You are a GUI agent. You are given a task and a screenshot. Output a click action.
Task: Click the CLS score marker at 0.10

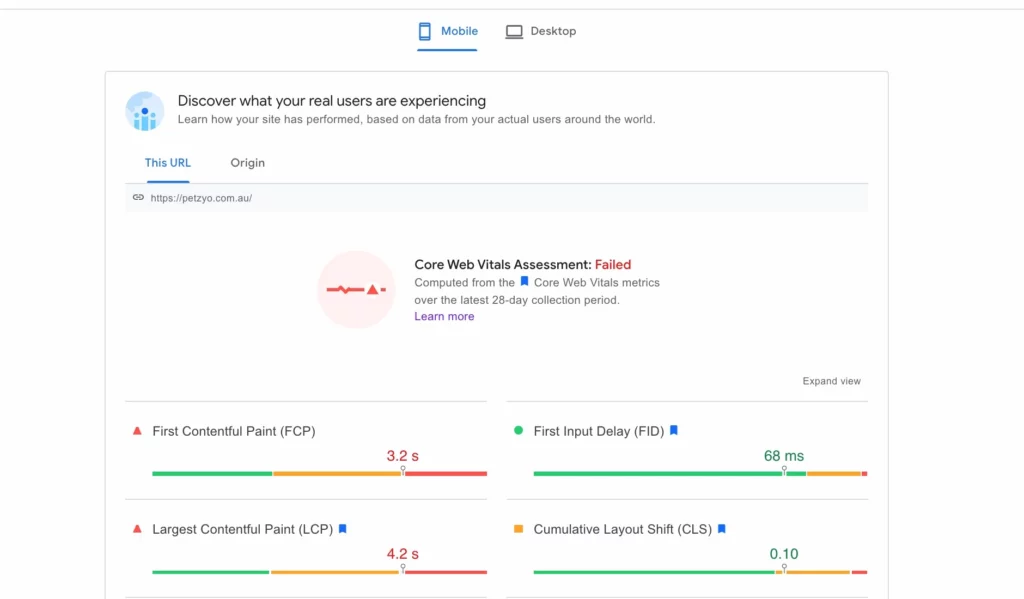783,569
